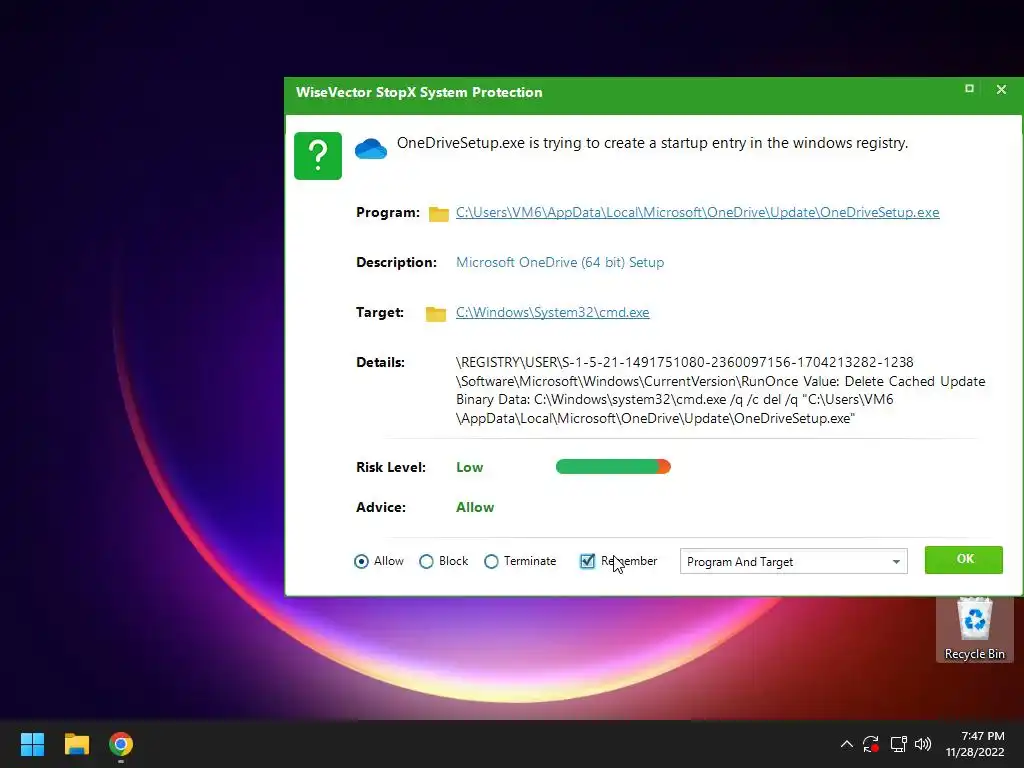1024x768 pixels.
Task: Show hidden system tray icons
Action: (846, 744)
